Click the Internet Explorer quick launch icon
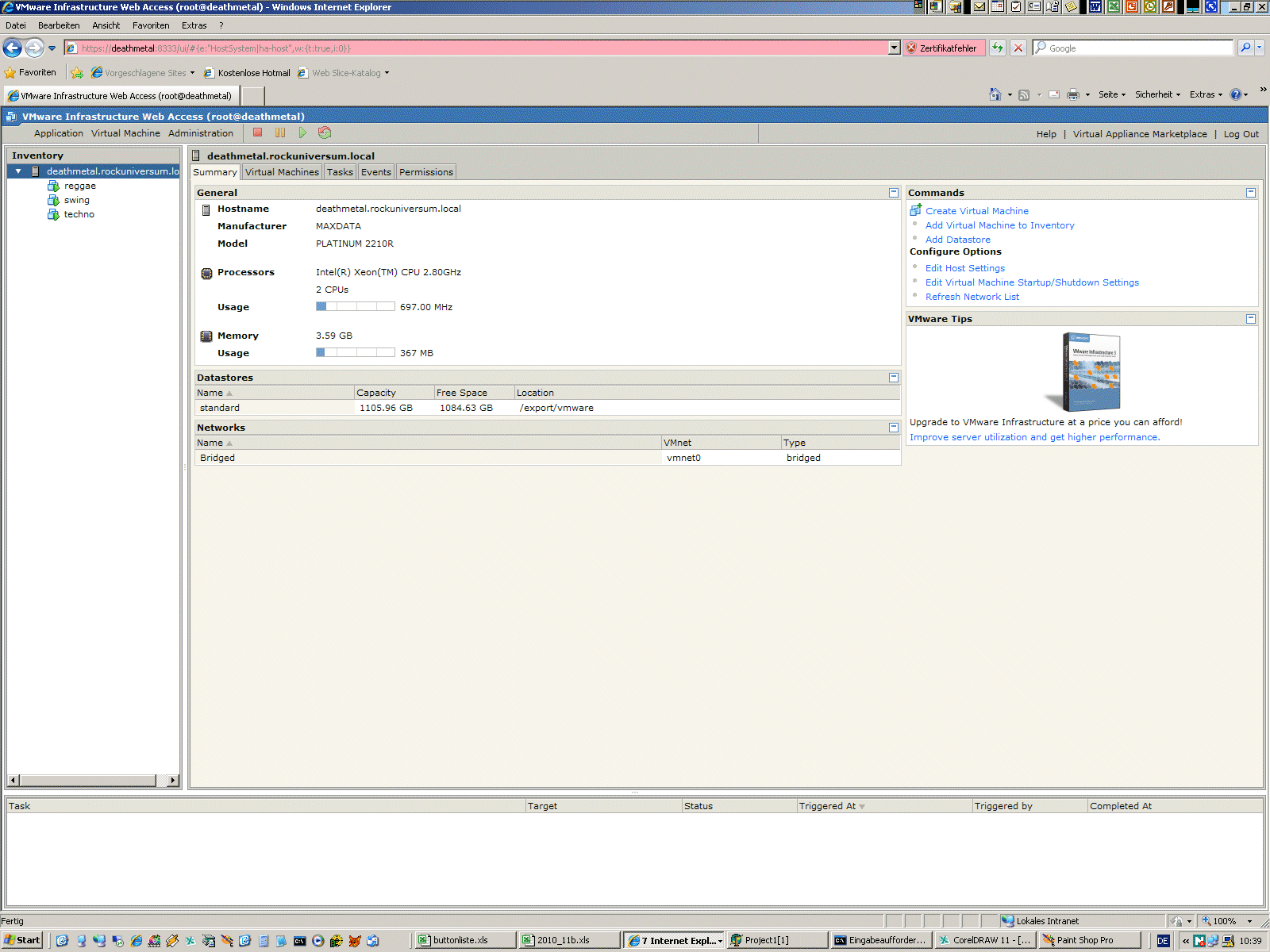Screen dimensions: 1270x952 tap(137, 940)
